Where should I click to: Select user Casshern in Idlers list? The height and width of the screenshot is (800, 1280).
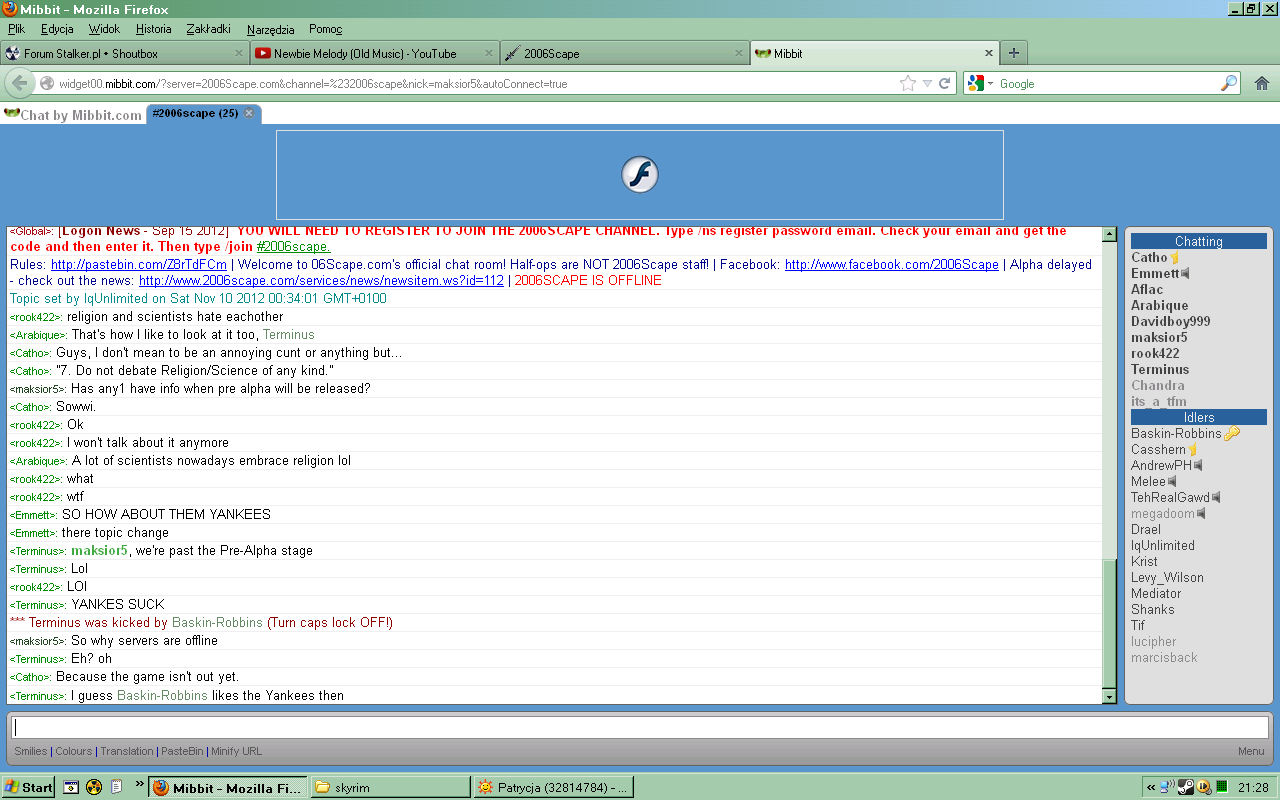coord(1158,449)
